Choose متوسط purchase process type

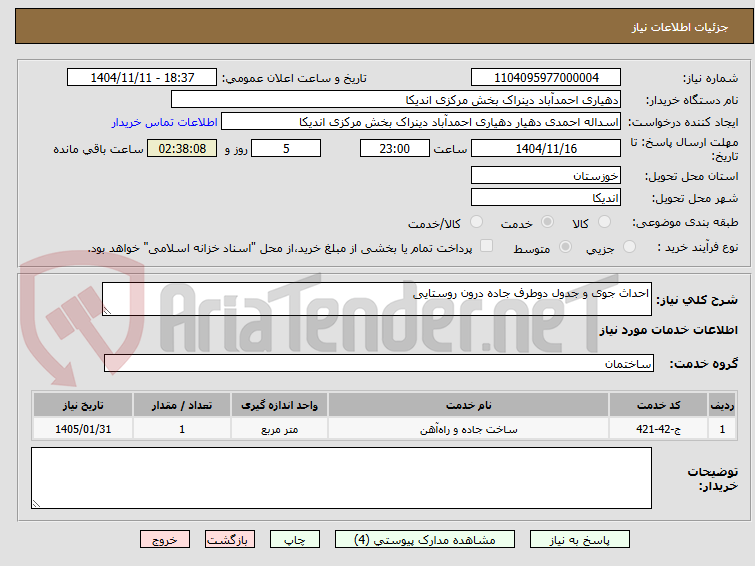tap(565, 247)
